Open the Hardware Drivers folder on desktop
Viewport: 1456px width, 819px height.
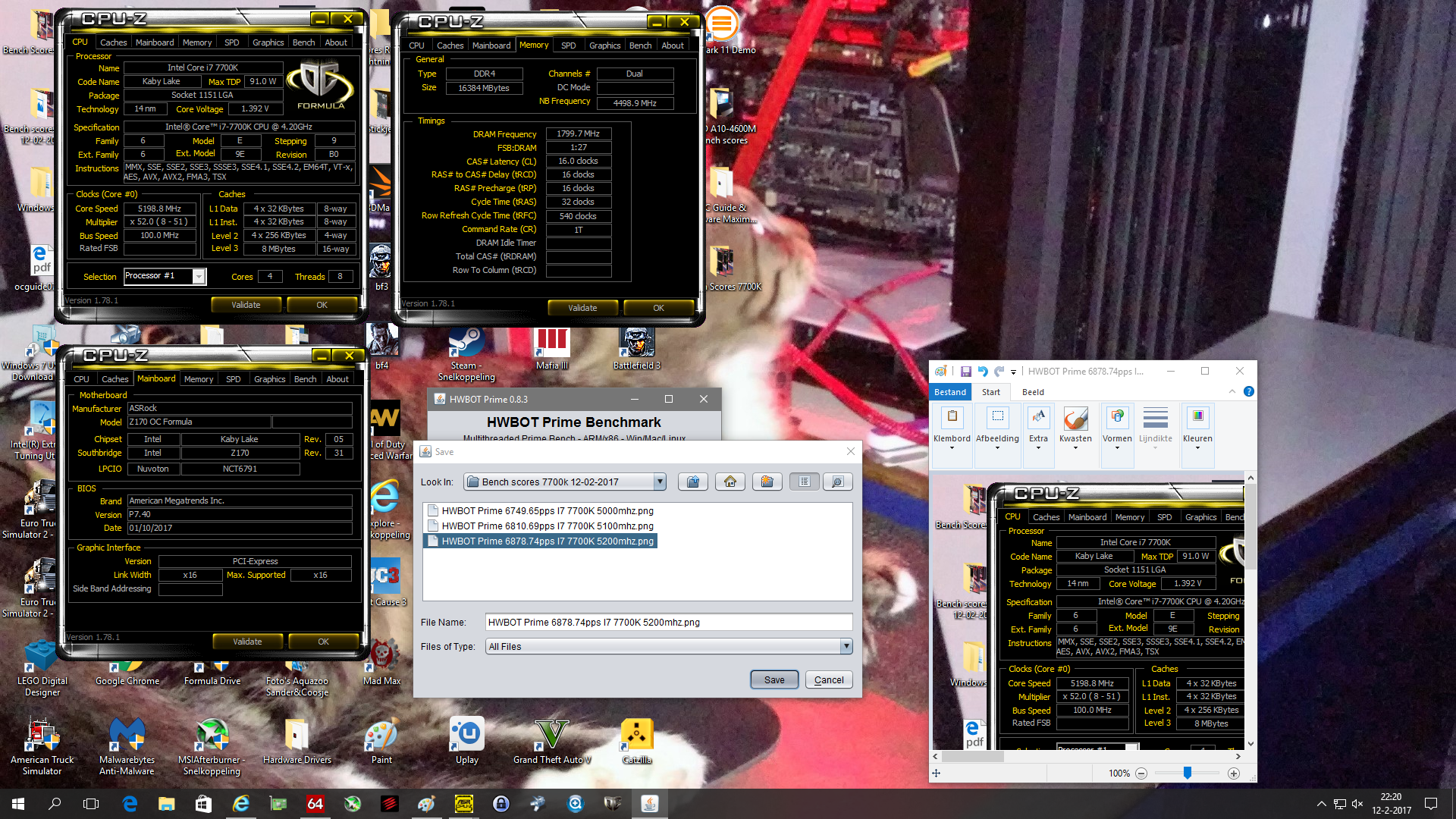297,742
